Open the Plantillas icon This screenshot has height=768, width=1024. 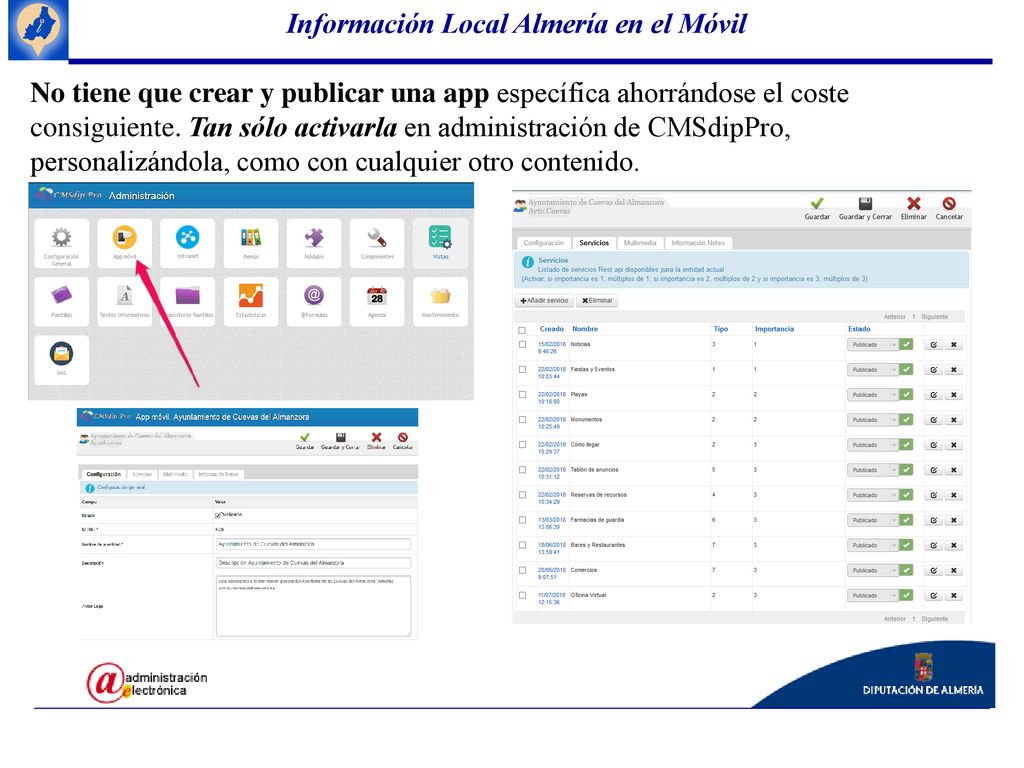(61, 301)
